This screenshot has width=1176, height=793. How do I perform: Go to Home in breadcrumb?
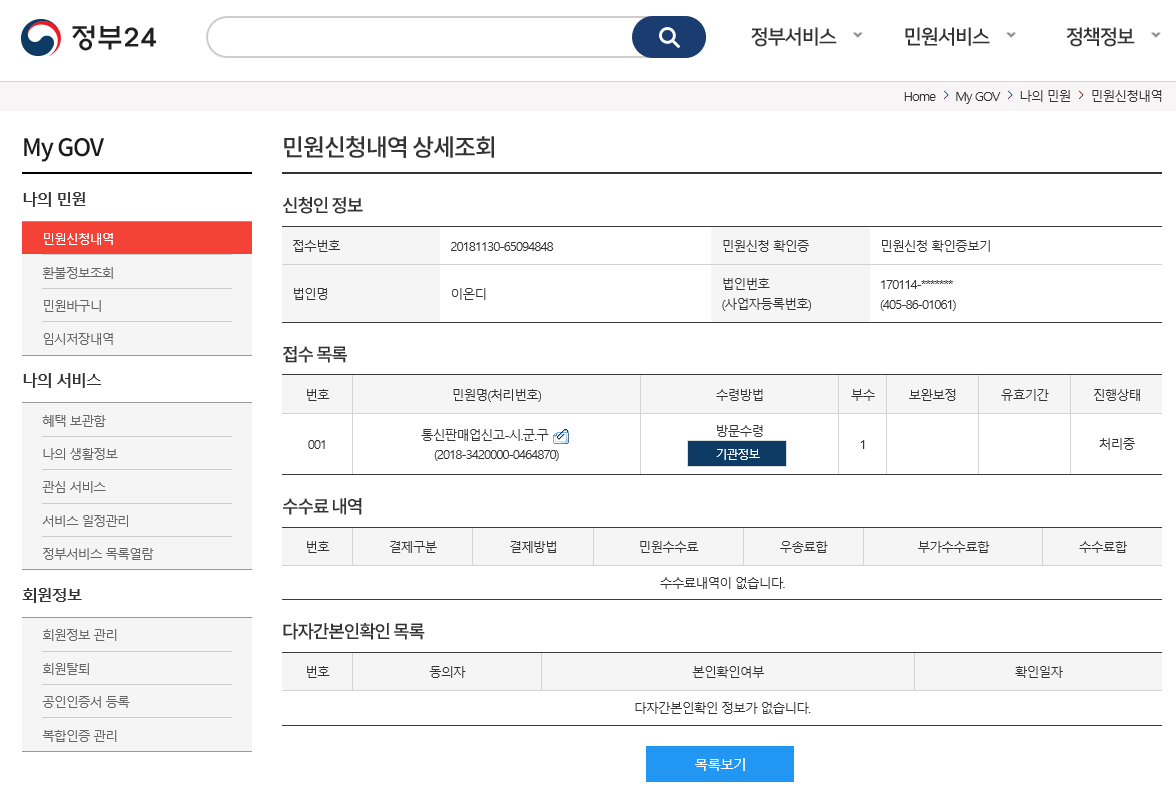coord(920,96)
